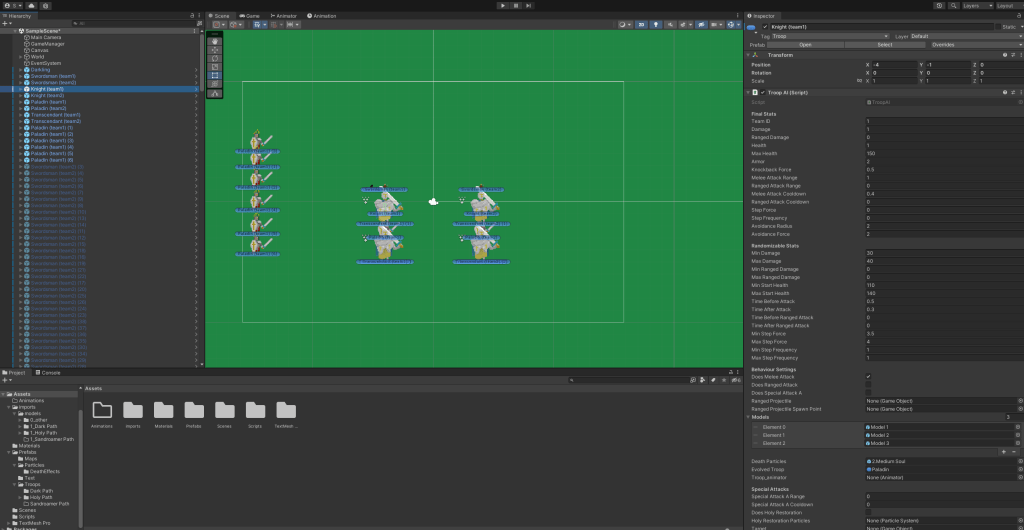Collapse the Transform component section
This screenshot has width=1024, height=530.
click(749, 55)
